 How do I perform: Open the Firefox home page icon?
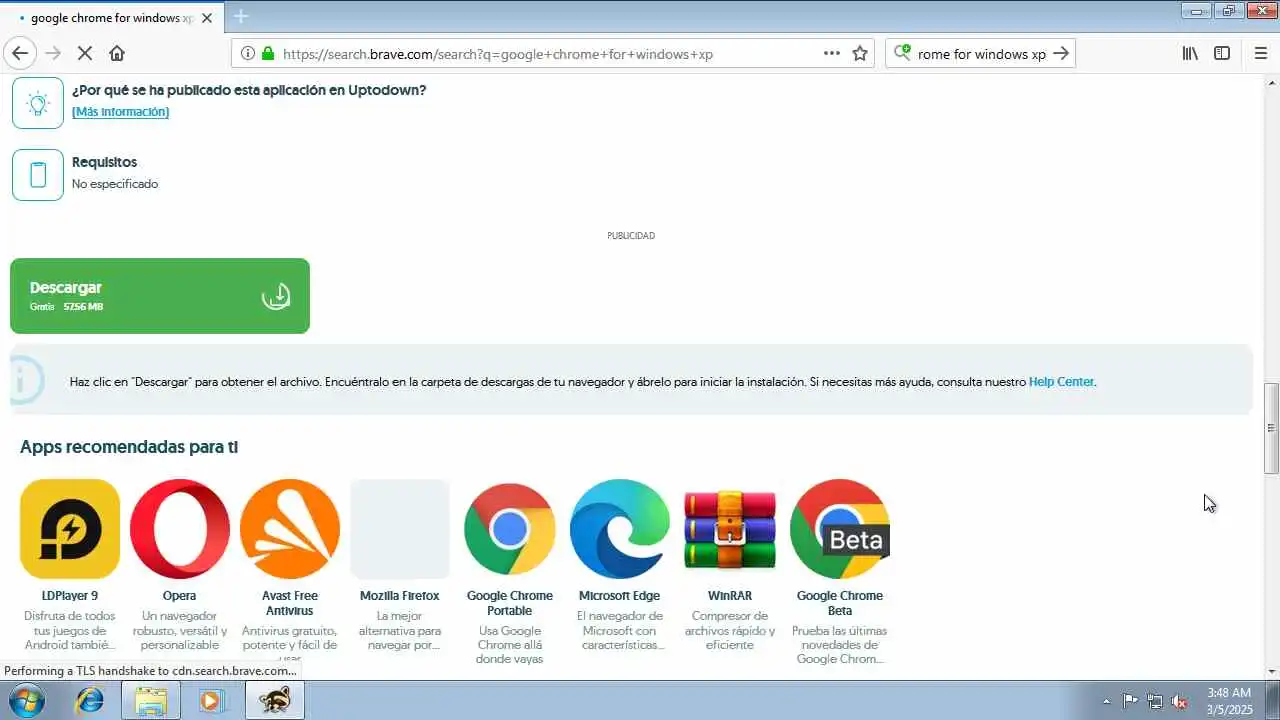click(117, 53)
